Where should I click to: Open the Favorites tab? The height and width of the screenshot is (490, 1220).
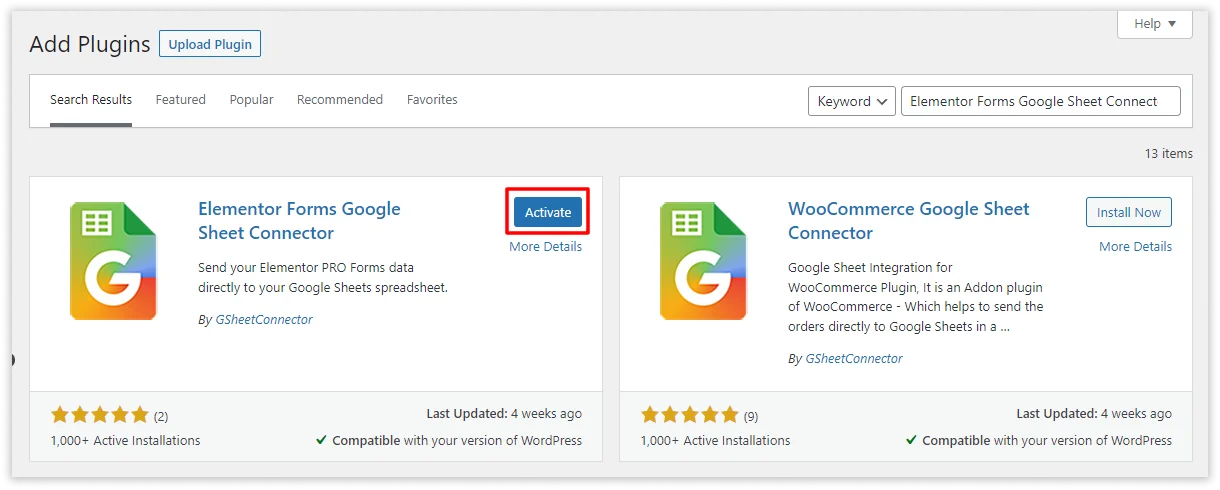(x=432, y=100)
